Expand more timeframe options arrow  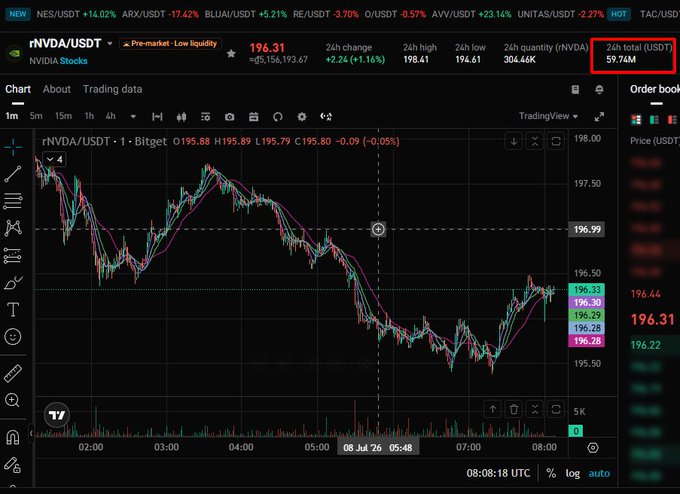point(133,116)
